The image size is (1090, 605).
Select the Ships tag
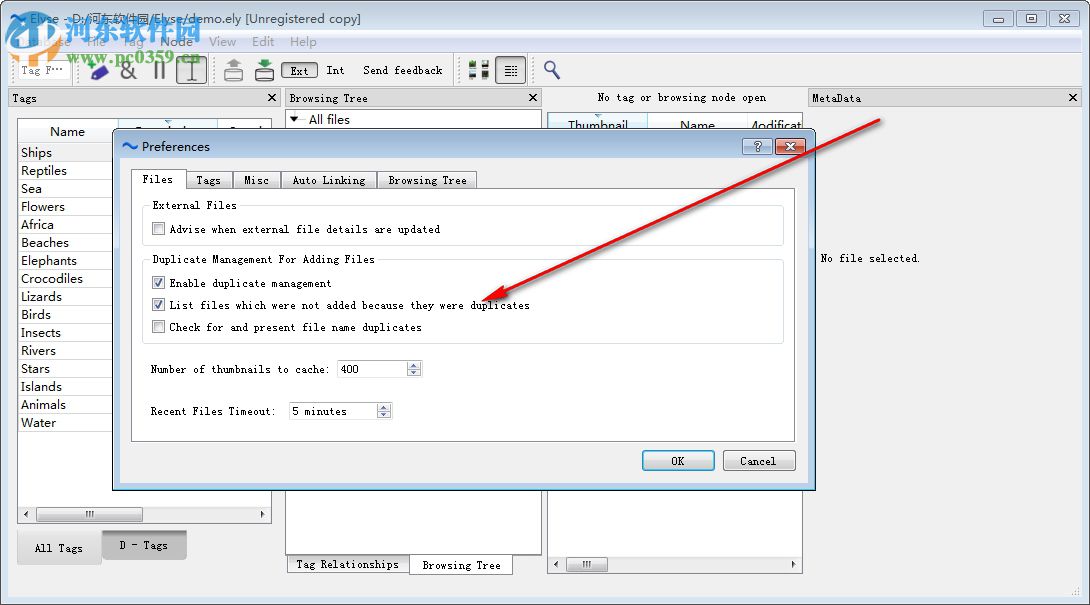point(36,152)
